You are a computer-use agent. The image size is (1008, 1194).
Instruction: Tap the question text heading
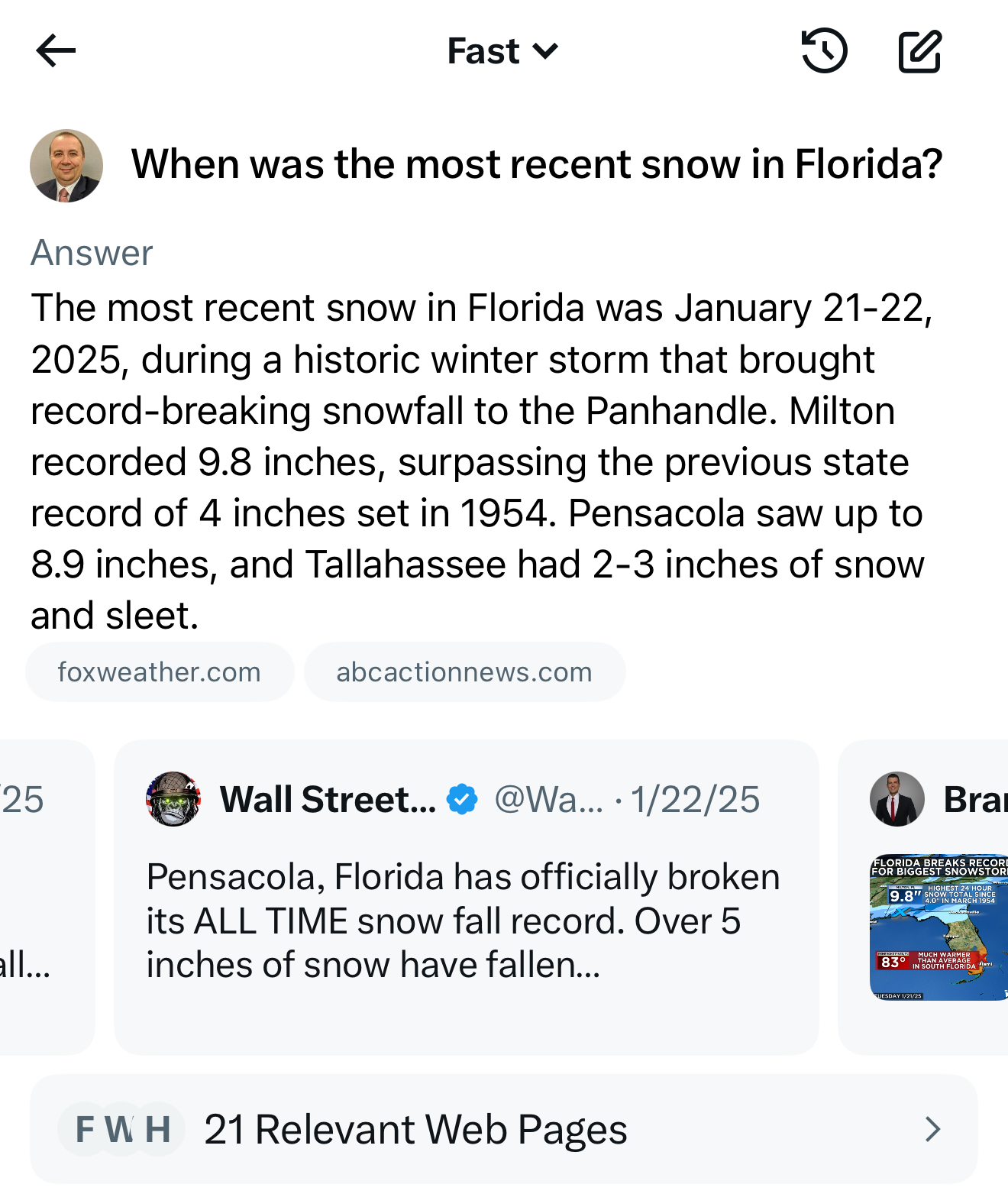(537, 164)
